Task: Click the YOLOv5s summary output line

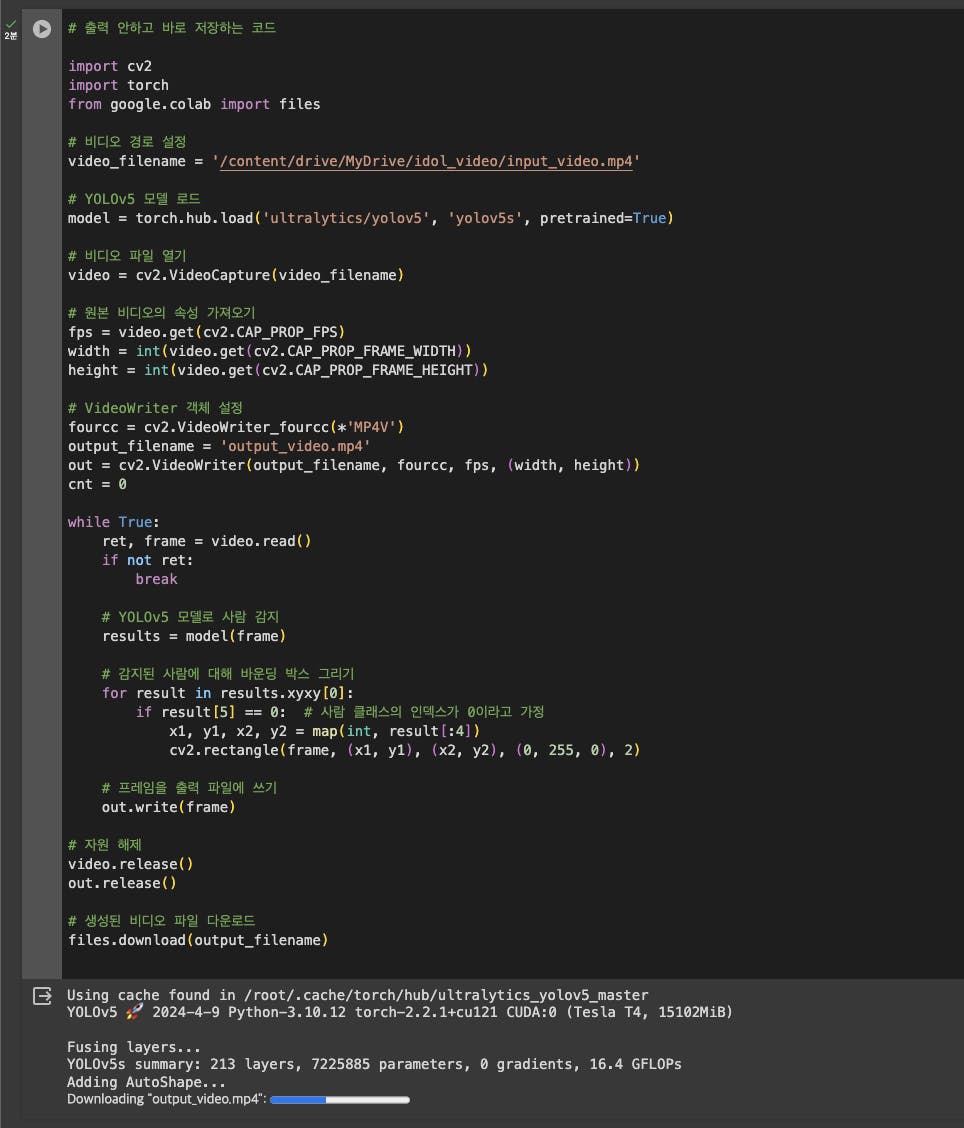Action: 374,1064
